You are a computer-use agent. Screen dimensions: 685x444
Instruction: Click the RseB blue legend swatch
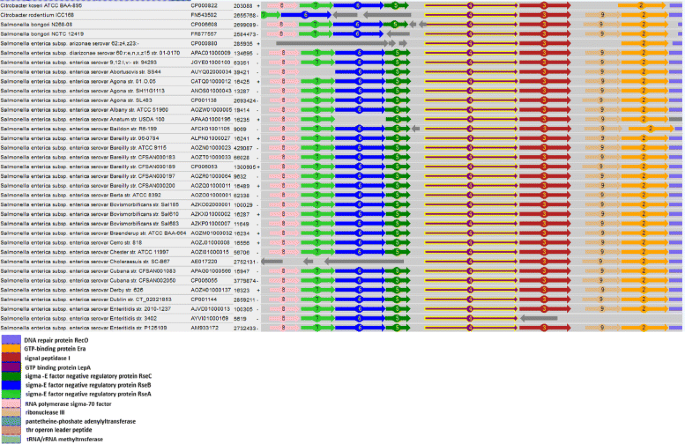(11, 385)
